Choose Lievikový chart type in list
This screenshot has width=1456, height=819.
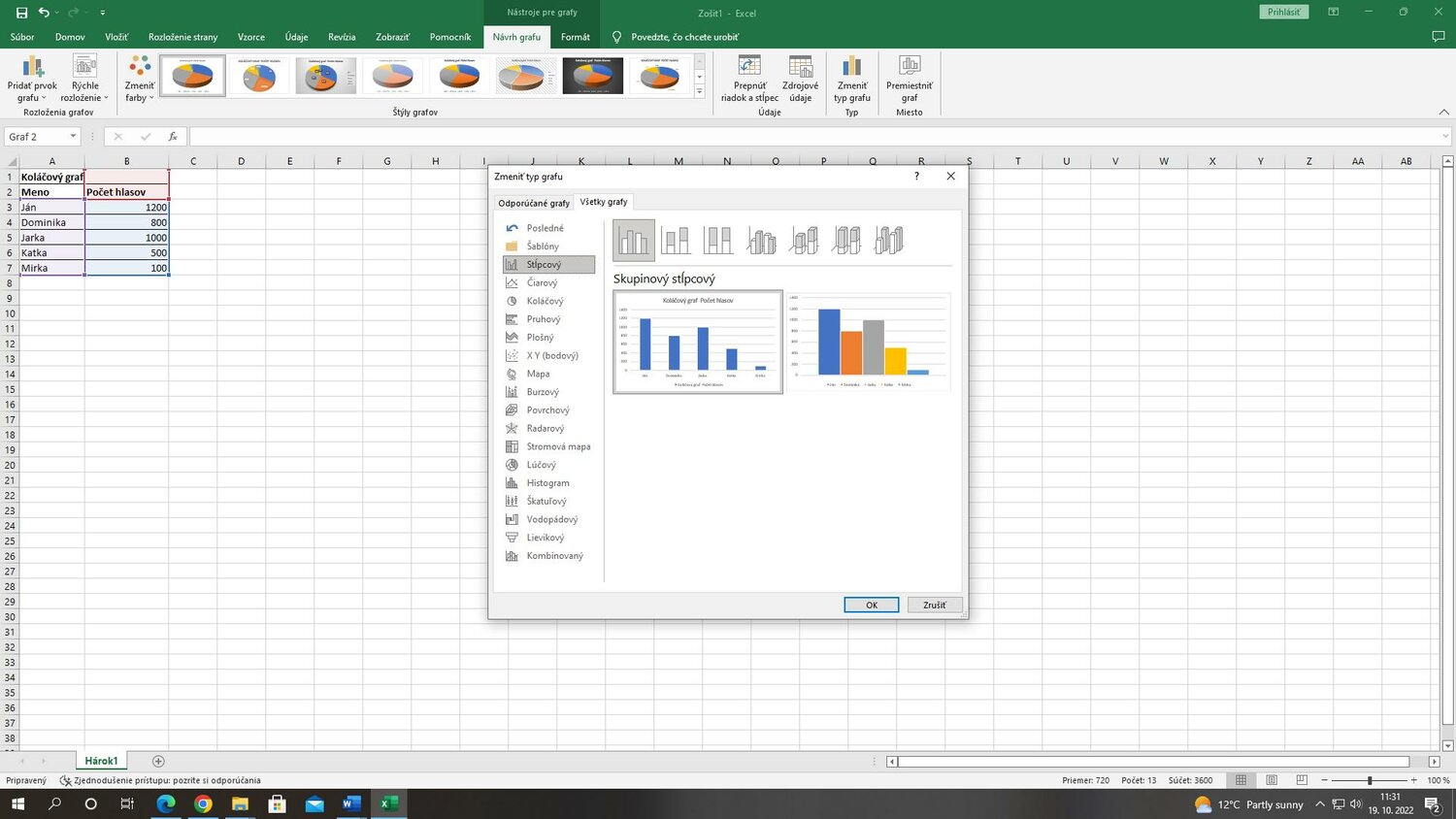(x=548, y=538)
